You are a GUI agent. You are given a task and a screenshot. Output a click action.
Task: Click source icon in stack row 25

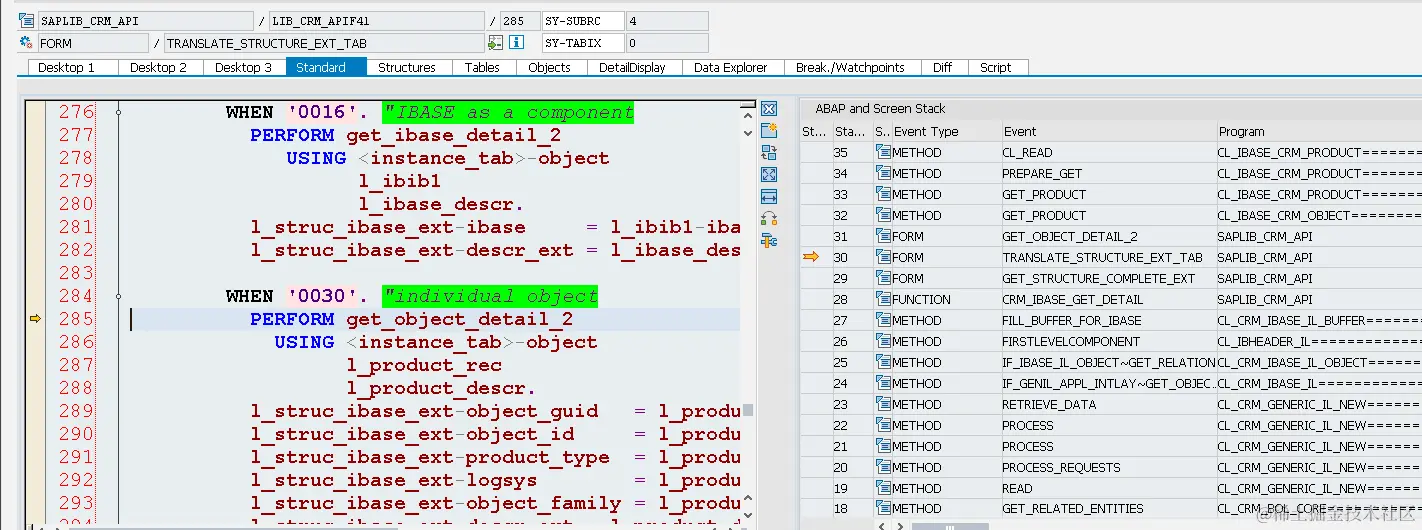pyautogui.click(x=882, y=363)
